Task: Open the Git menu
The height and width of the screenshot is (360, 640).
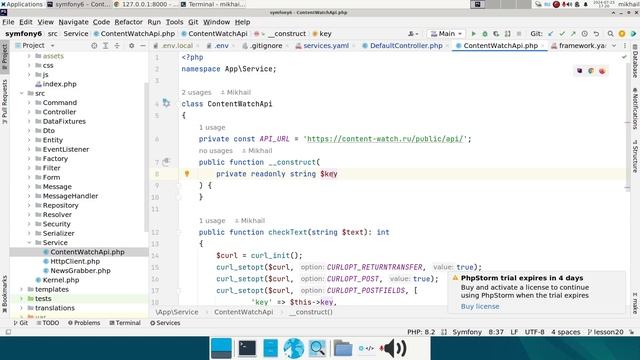Action: click(x=193, y=22)
